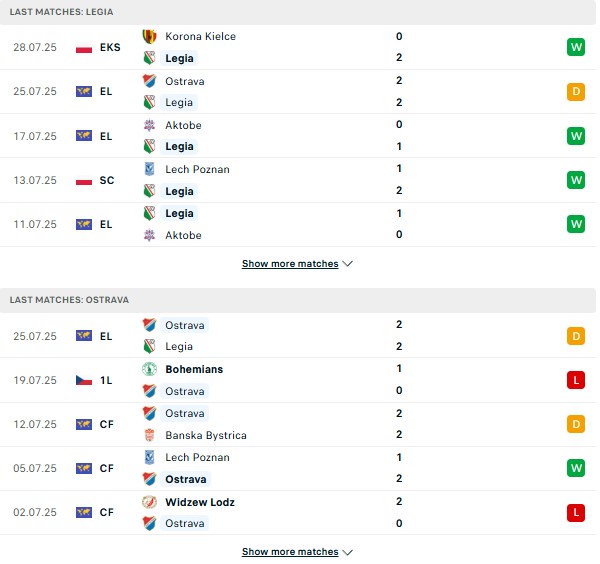
Task: Click the Bohemians club logo
Action: [149, 369]
